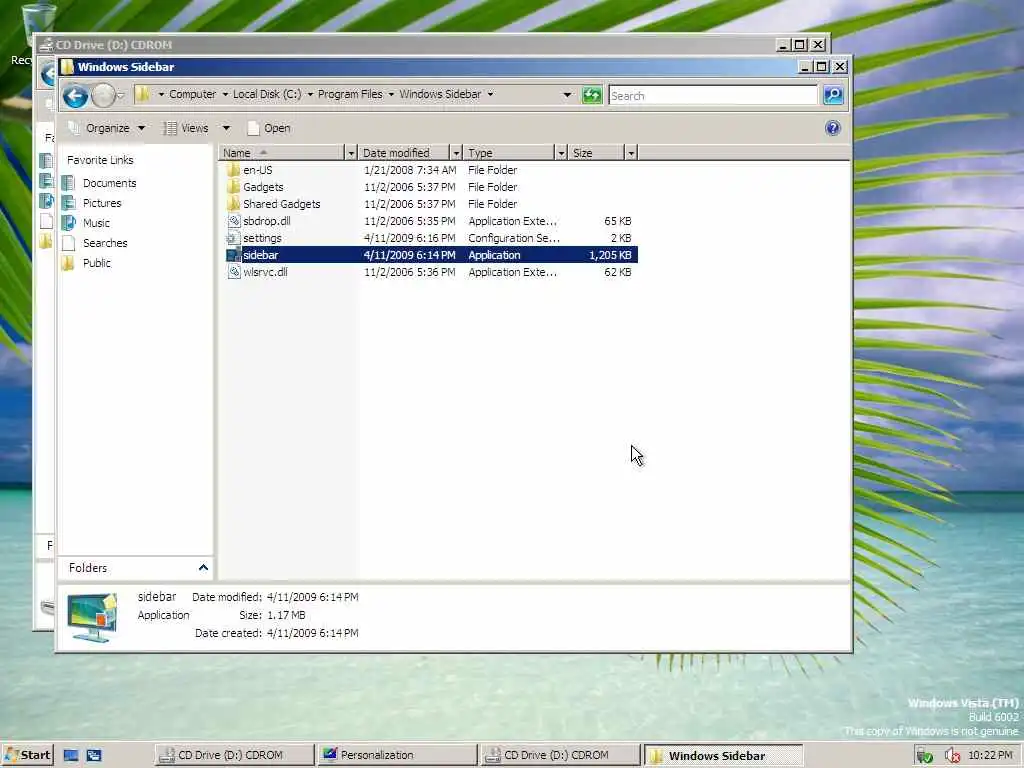Expand the Windows Sidebar breadcrumb arrow
The width and height of the screenshot is (1024, 768).
coord(490,95)
